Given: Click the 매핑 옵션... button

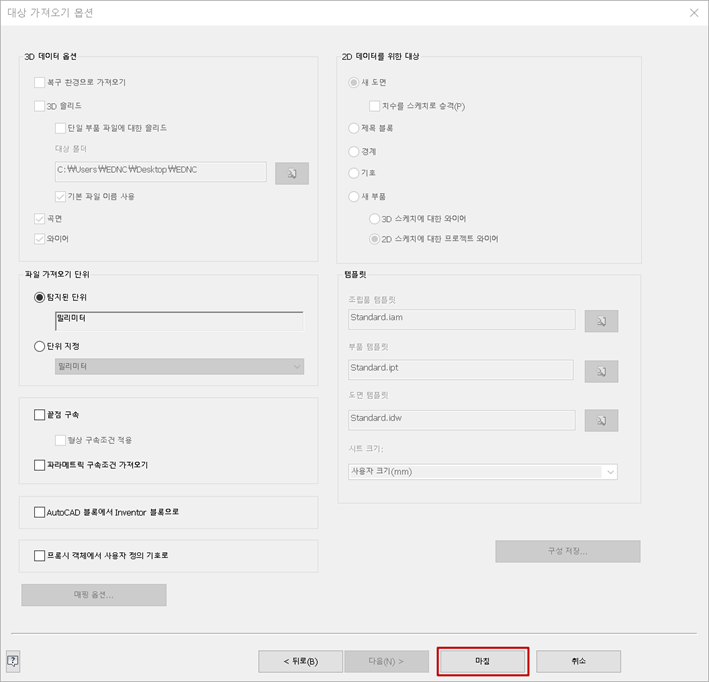Looking at the screenshot, I should point(94,595).
